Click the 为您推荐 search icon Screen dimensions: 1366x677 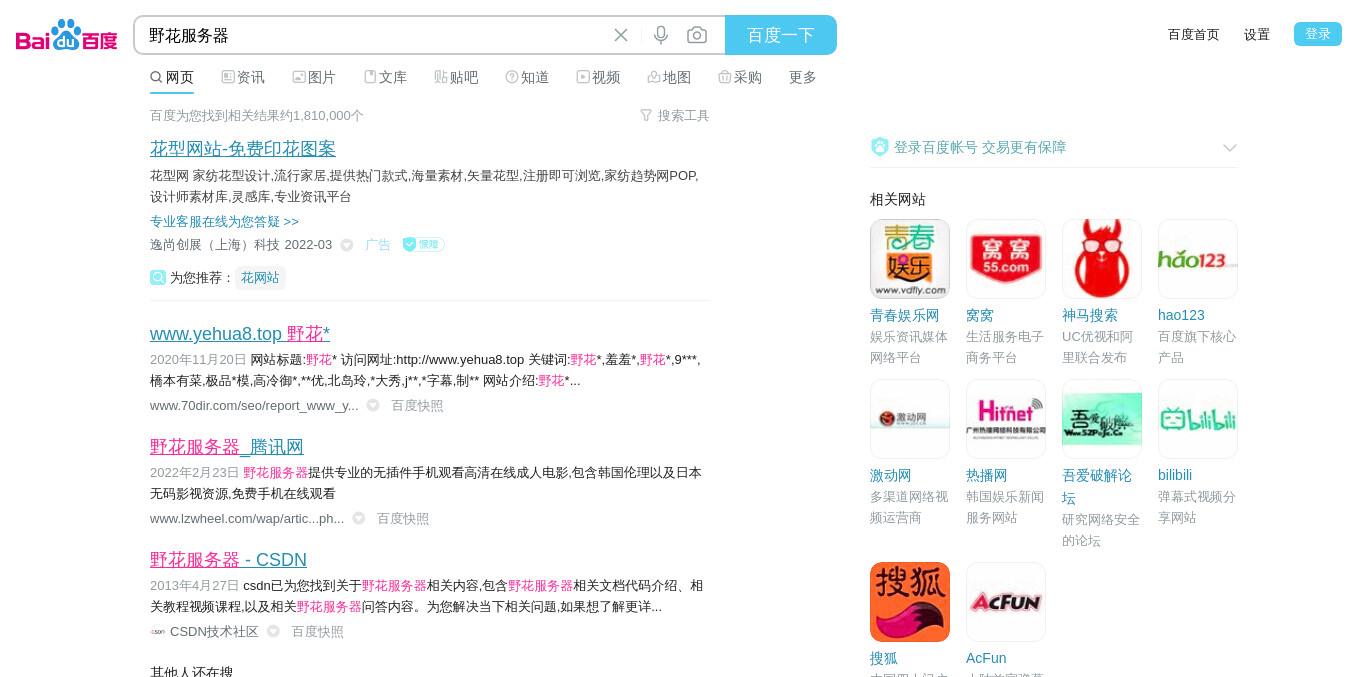[x=158, y=277]
